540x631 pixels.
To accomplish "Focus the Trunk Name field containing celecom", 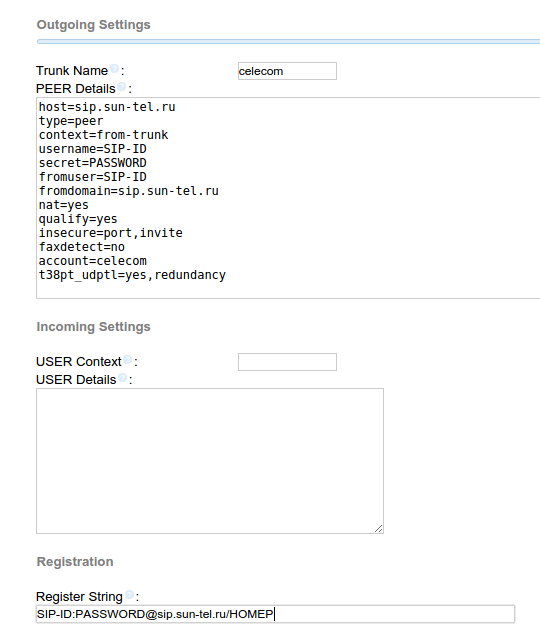I will click(287, 71).
